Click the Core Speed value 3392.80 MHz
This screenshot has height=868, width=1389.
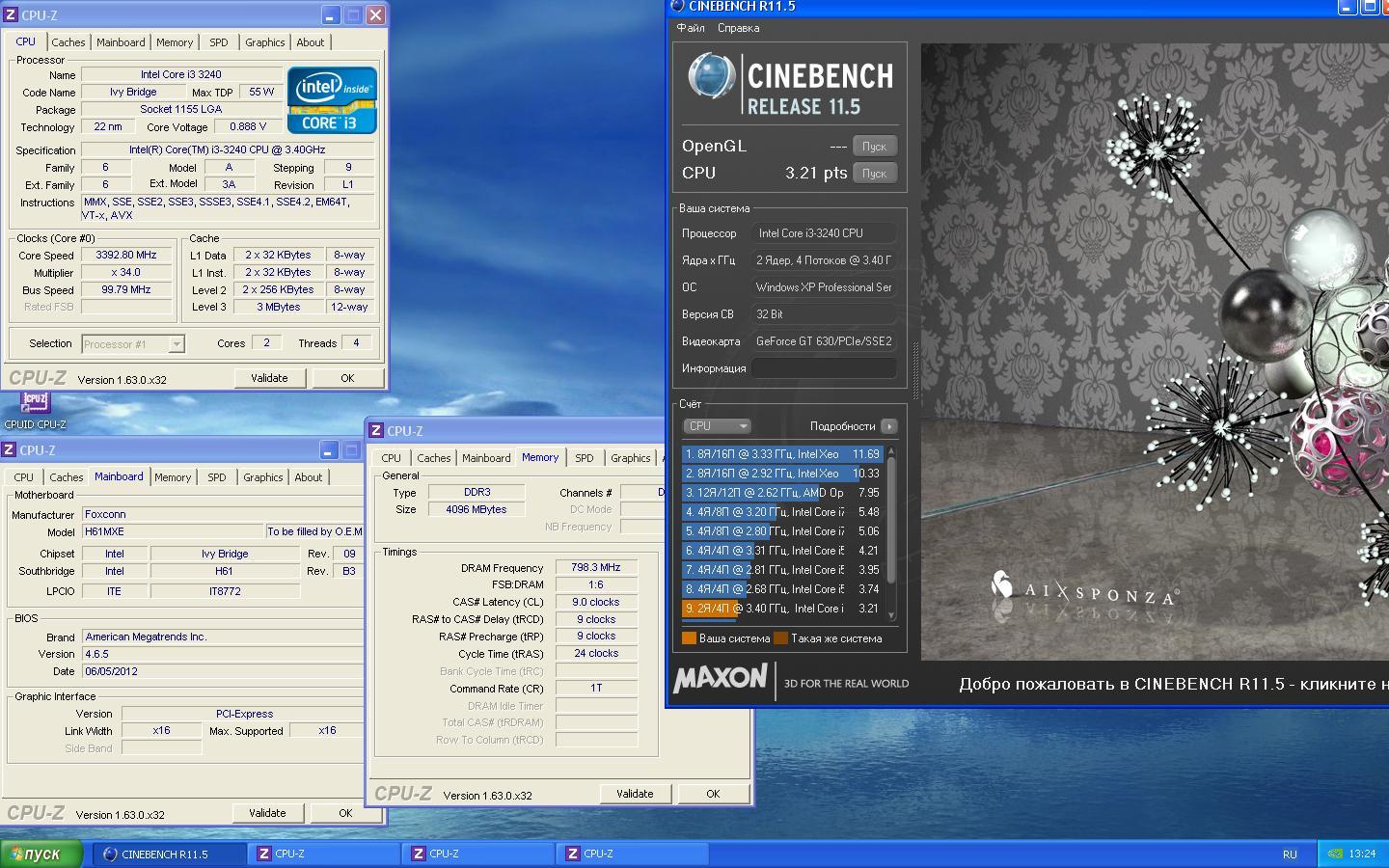tap(126, 256)
